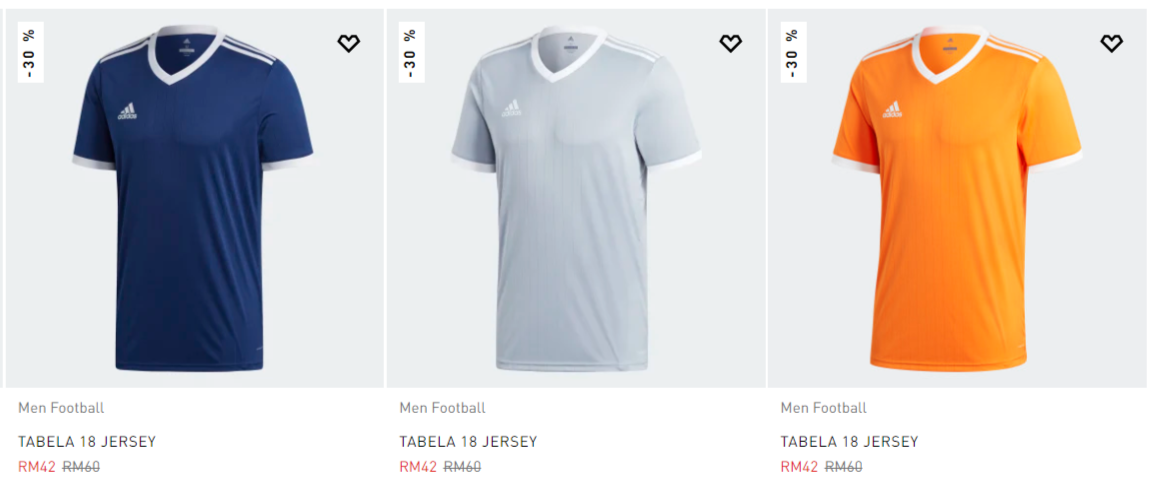Viewport: 1153px width, 490px height.
Task: Open the grey jersey product image
Action: [x=575, y=200]
